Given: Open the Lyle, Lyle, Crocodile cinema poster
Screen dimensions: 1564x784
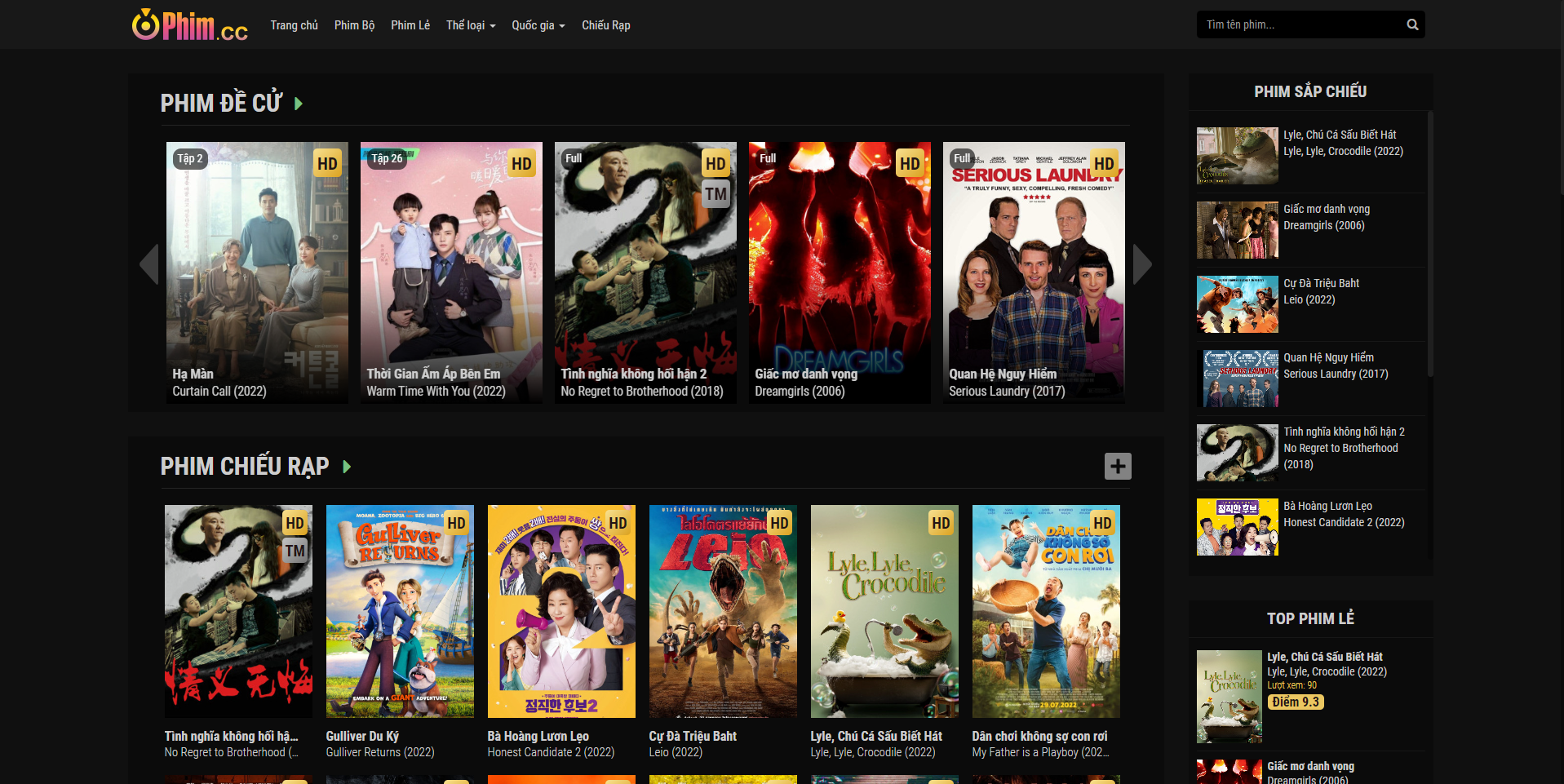Looking at the screenshot, I should pos(884,611).
